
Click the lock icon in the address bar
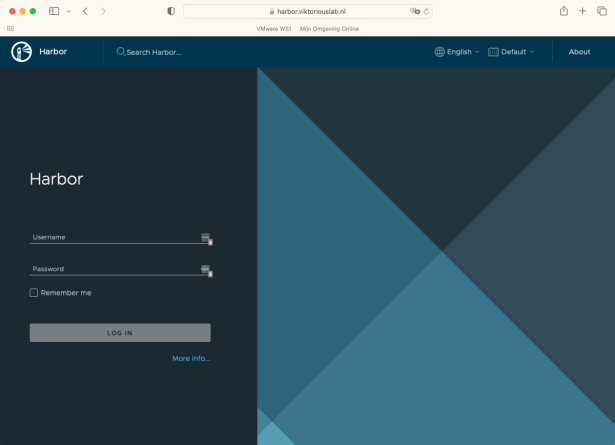pos(272,11)
